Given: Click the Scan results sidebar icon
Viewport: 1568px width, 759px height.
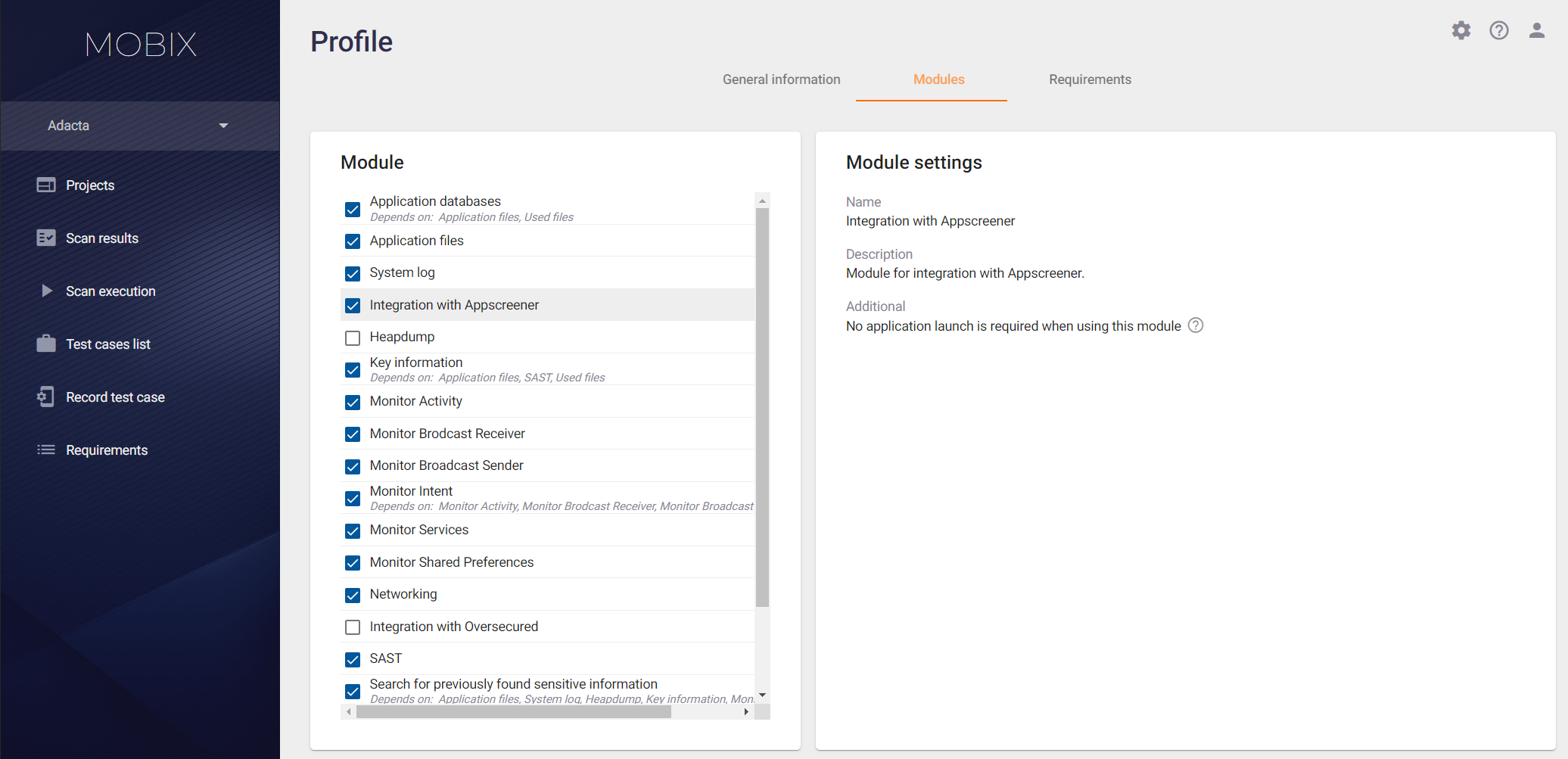Looking at the screenshot, I should point(46,238).
